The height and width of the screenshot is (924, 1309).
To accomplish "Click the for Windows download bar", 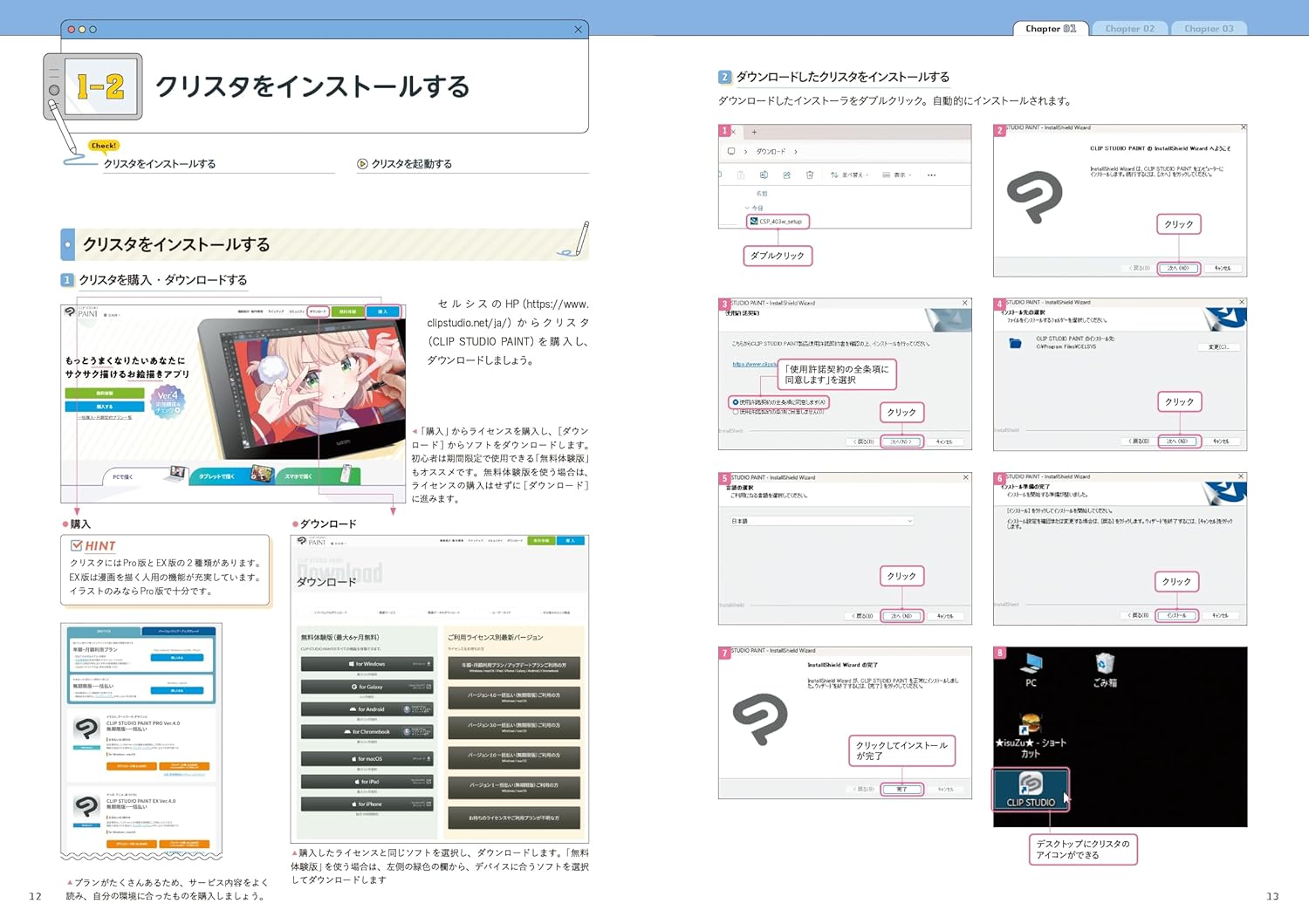I will point(367,664).
